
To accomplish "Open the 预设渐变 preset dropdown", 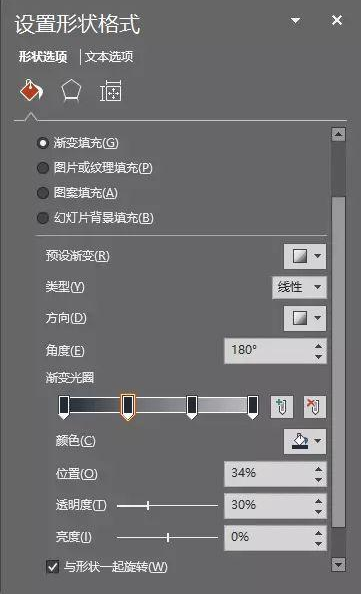I will point(305,256).
